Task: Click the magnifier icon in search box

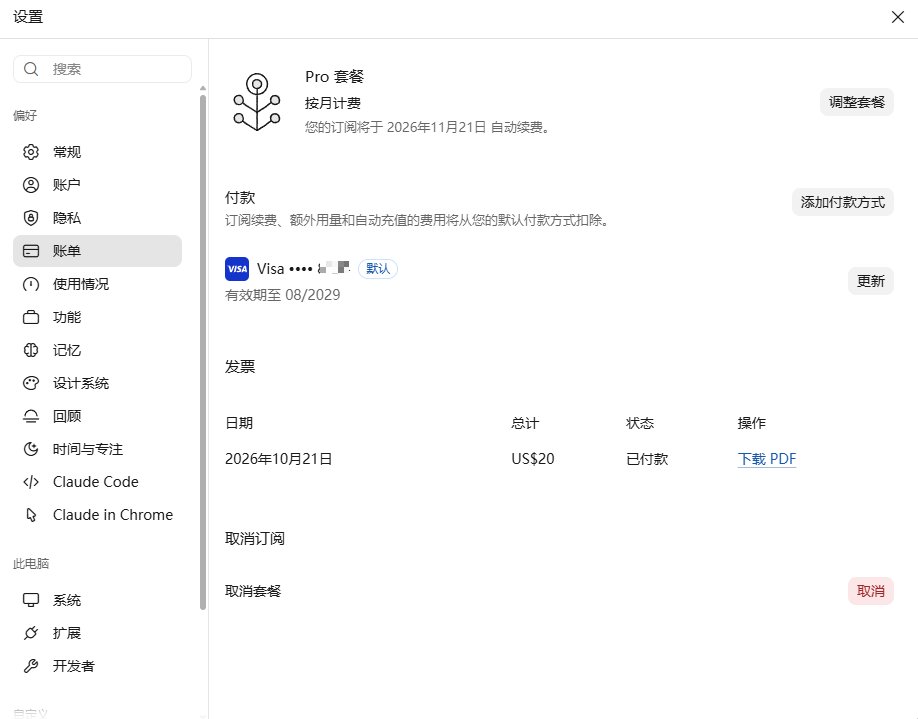Action: (x=31, y=69)
